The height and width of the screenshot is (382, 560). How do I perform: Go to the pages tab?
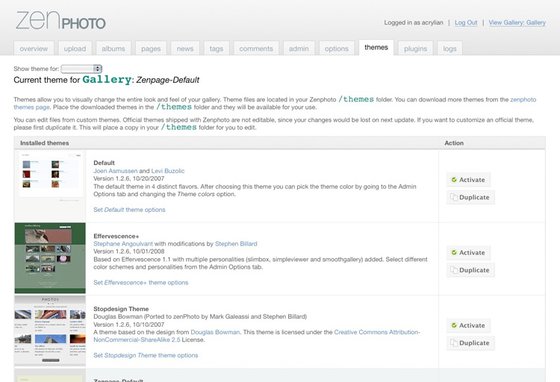151,49
